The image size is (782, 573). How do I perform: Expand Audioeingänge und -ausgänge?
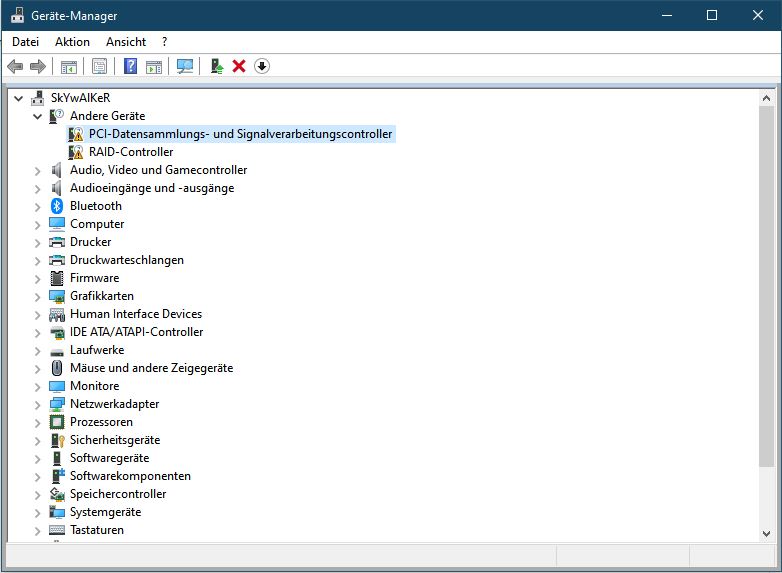click(x=37, y=189)
